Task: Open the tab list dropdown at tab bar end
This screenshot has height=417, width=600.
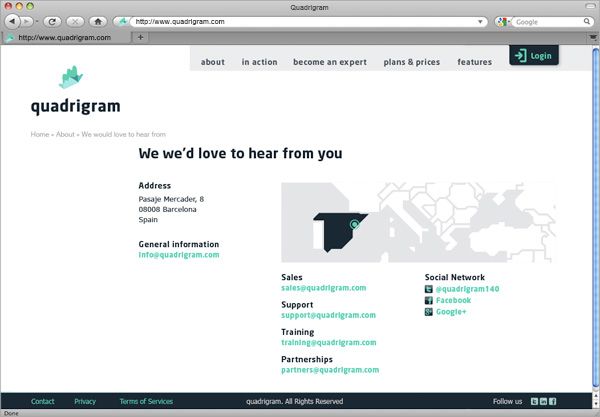Action: point(593,37)
